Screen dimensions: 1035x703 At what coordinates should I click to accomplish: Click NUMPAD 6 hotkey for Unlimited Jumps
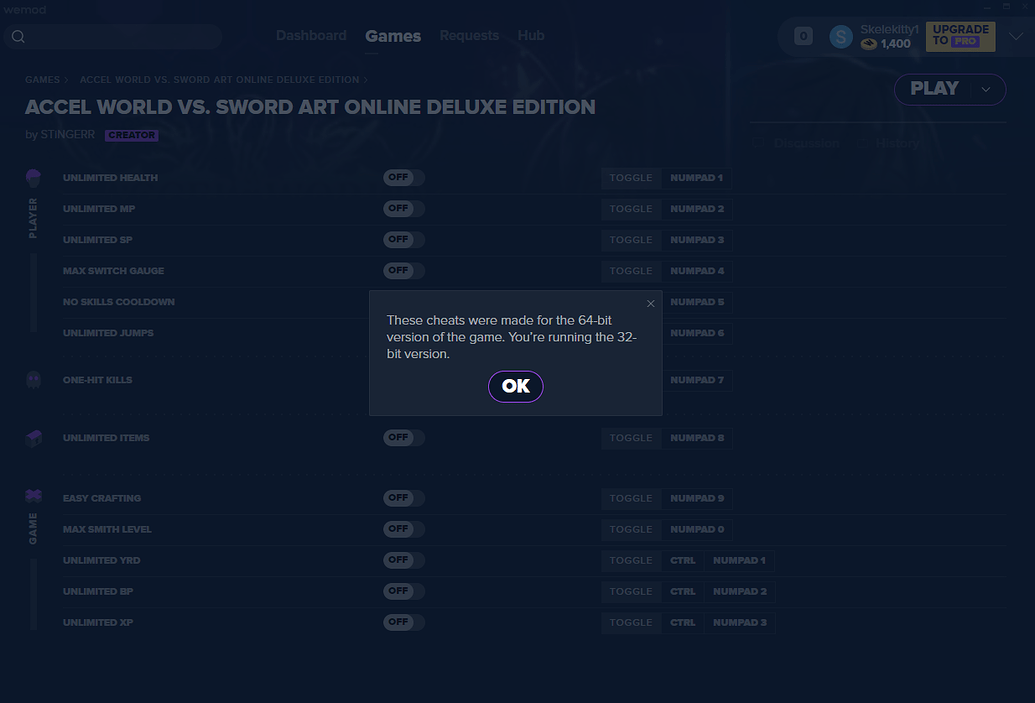697,333
